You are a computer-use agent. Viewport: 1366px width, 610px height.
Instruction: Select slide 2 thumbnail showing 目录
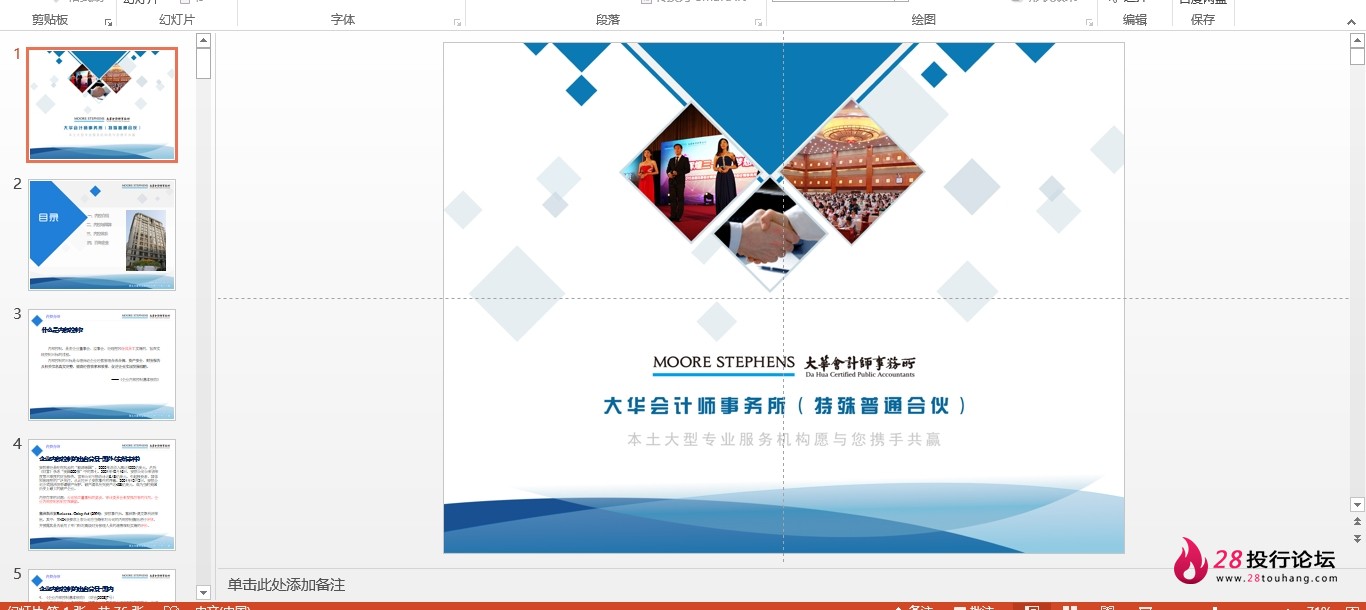tap(102, 235)
